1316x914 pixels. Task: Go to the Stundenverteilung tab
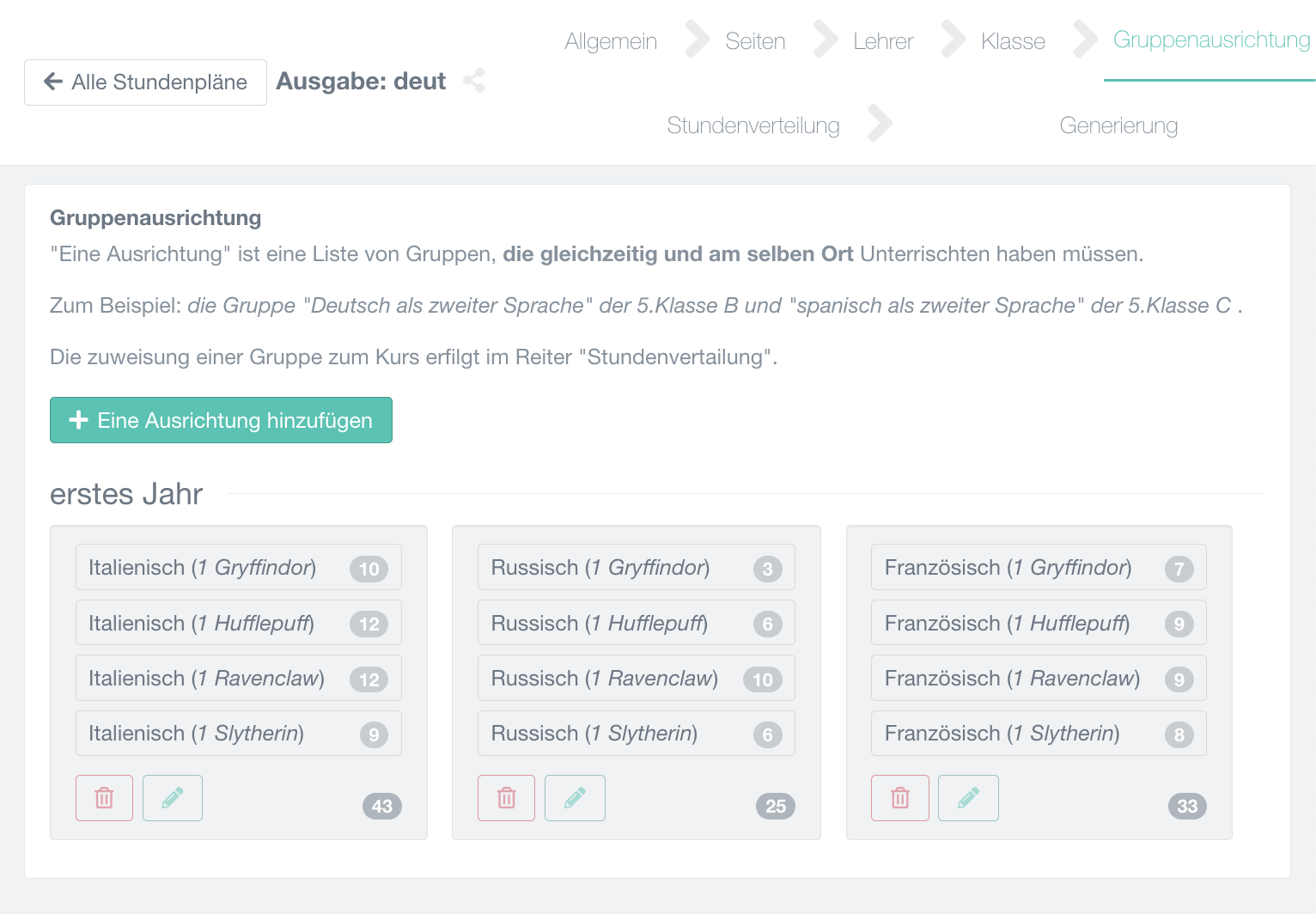tap(753, 125)
